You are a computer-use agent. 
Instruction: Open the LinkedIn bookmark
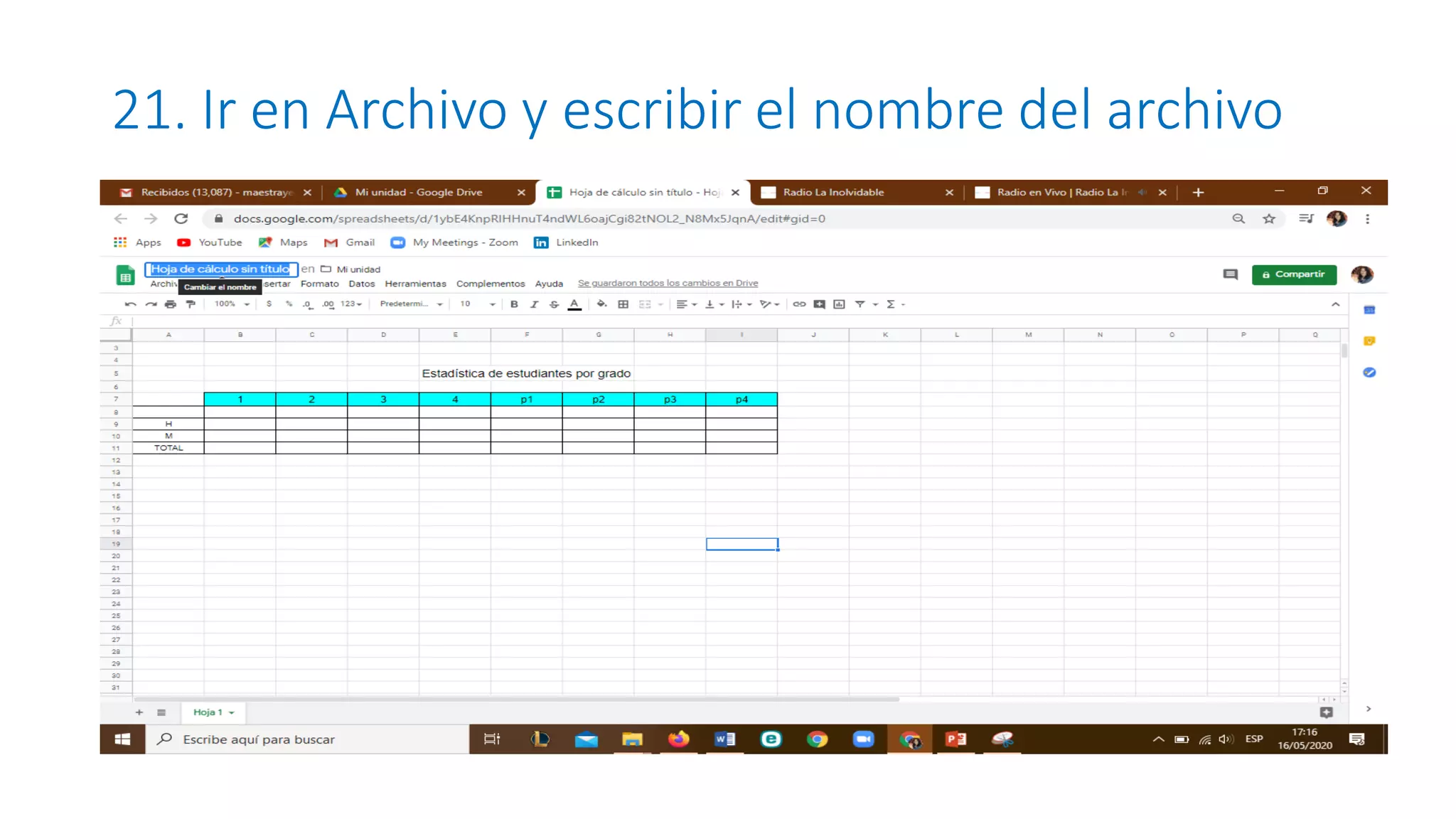(x=566, y=242)
